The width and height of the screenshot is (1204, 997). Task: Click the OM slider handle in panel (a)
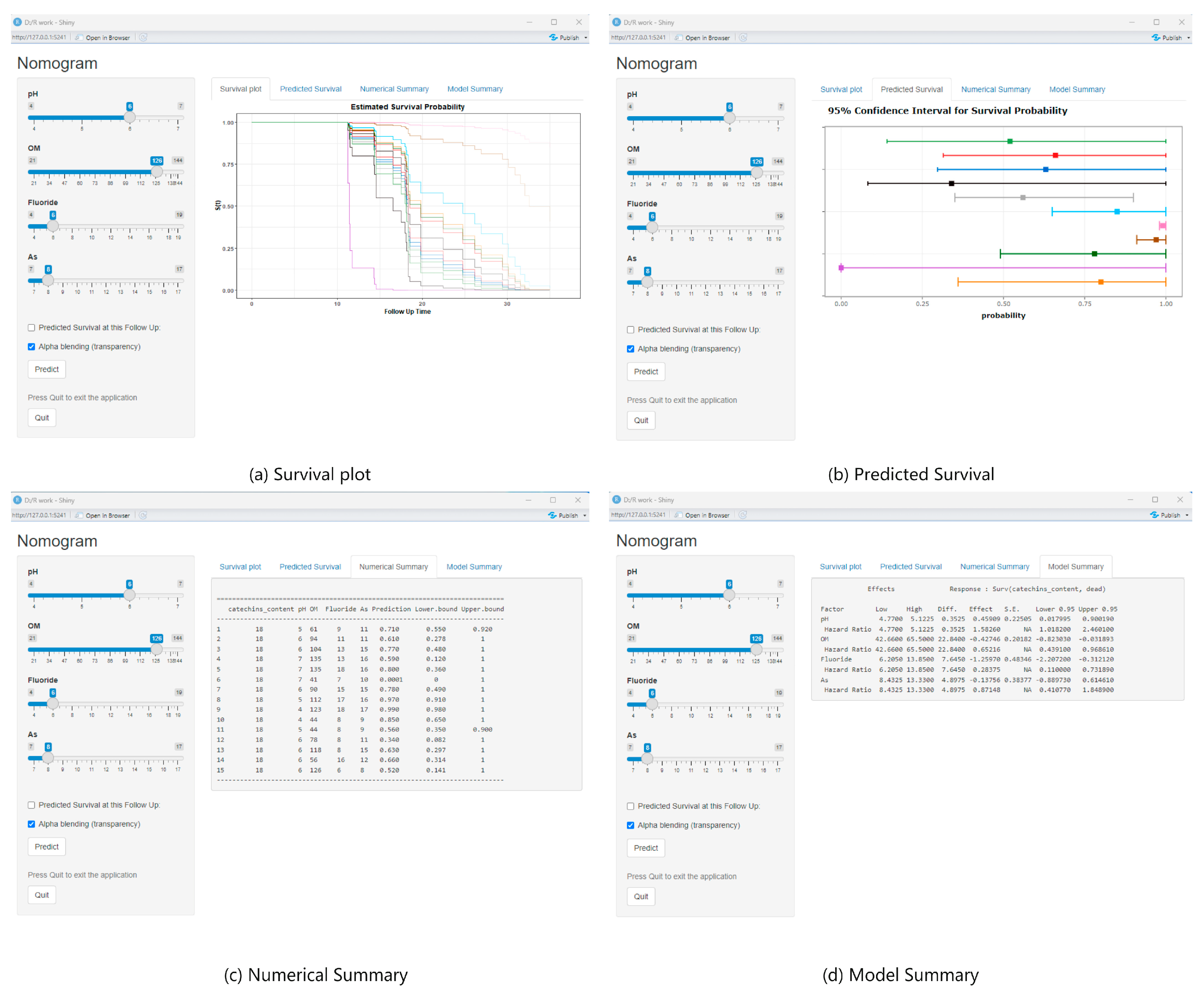pyautogui.click(x=156, y=172)
